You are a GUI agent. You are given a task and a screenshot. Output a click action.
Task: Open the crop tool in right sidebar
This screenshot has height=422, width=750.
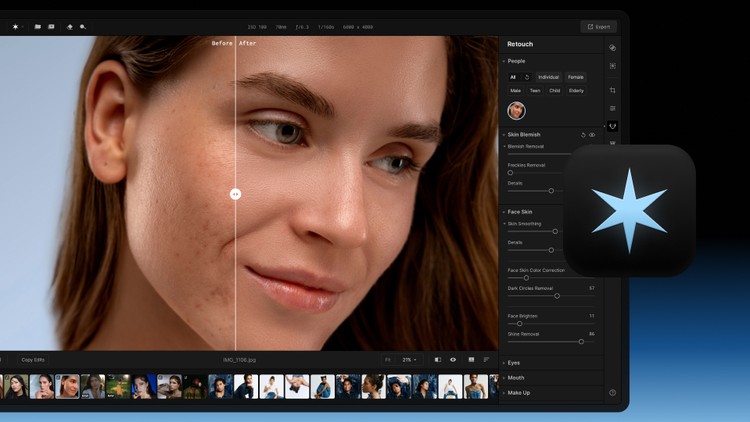coord(612,90)
